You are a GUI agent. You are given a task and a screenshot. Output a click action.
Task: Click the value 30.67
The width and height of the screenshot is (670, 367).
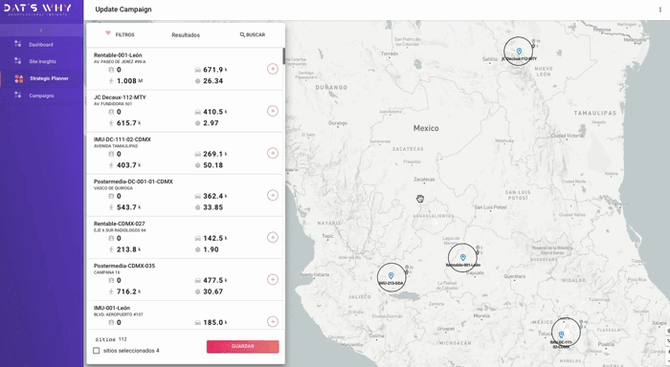pyautogui.click(x=213, y=291)
